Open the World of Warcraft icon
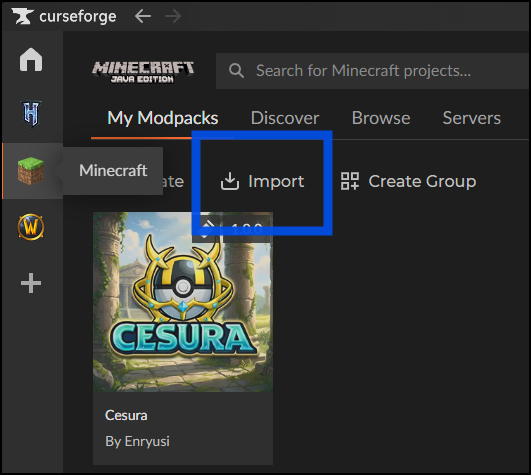Viewport: 531px width, 475px height. (31, 226)
